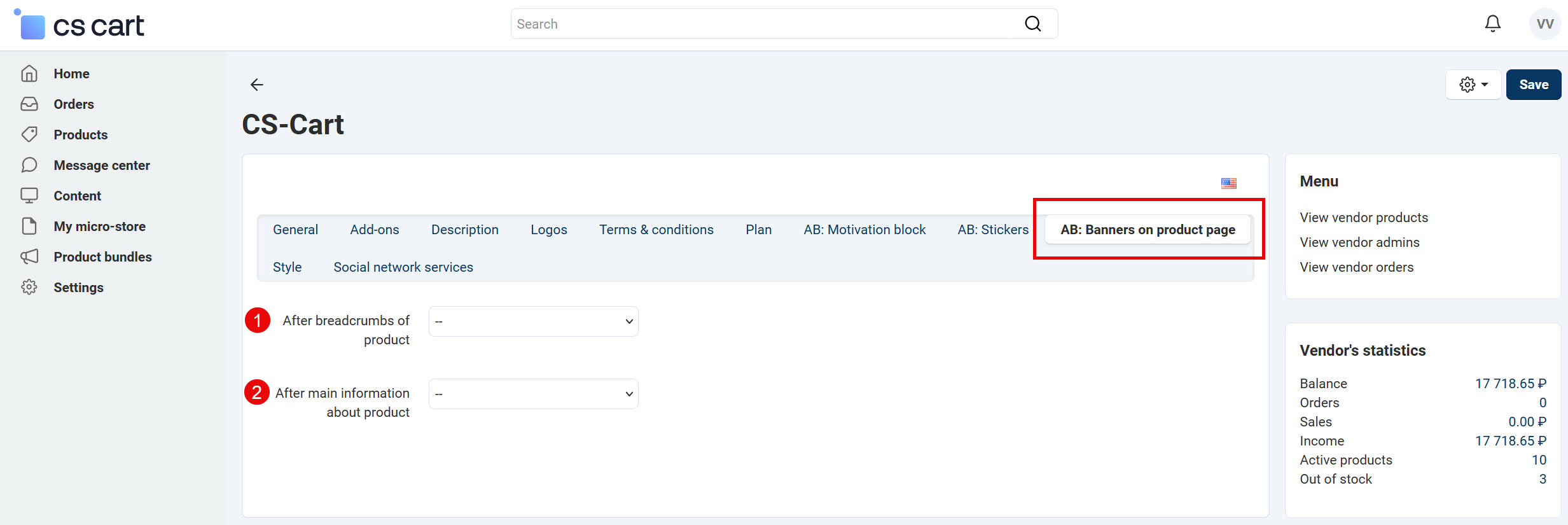Click the Active products value 10
The height and width of the screenshot is (525, 1568).
pyautogui.click(x=1539, y=460)
